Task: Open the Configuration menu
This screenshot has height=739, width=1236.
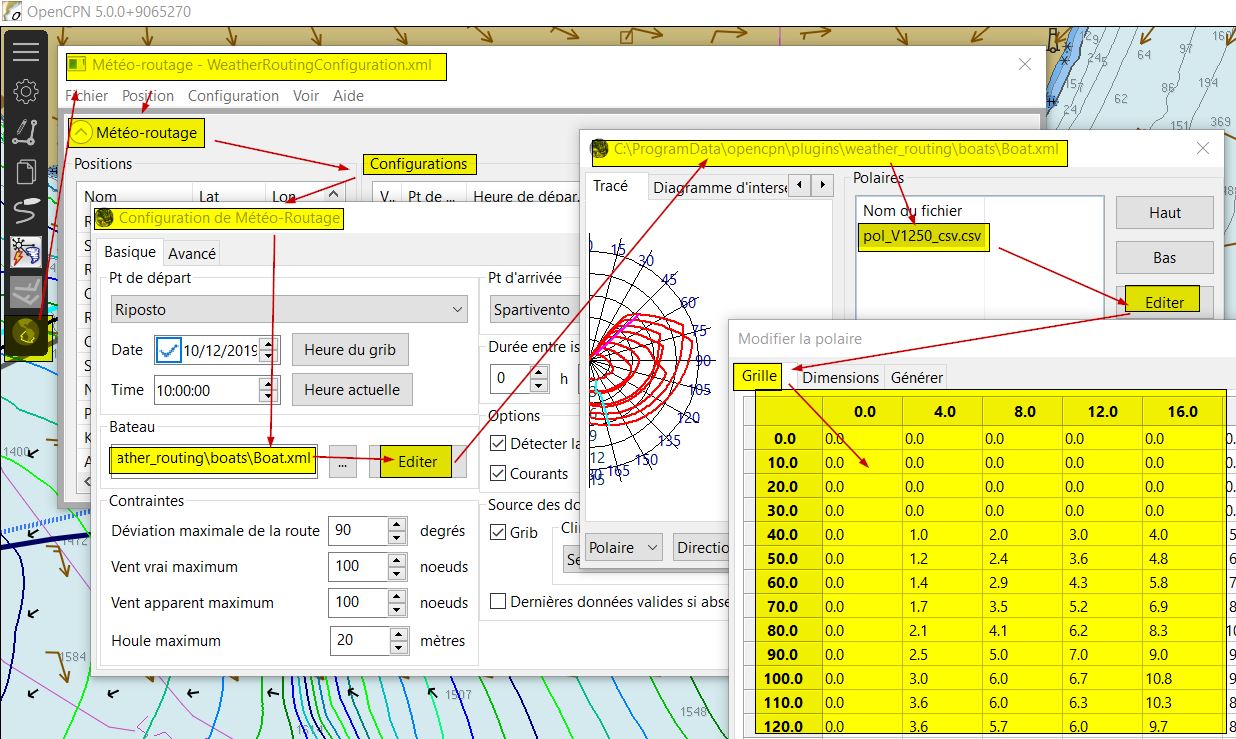Action: click(233, 96)
